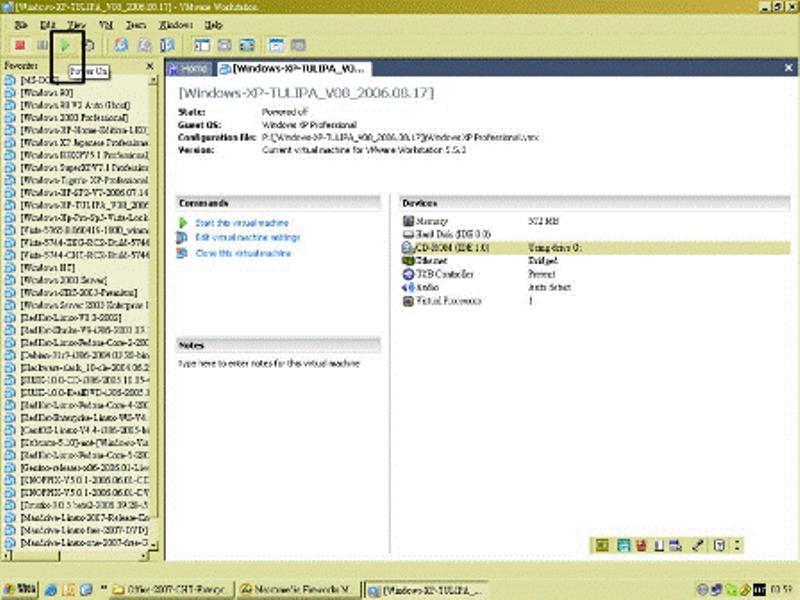Select [Windows 2000 Professional] in Favorites
This screenshot has width=800, height=600.
pos(74,117)
